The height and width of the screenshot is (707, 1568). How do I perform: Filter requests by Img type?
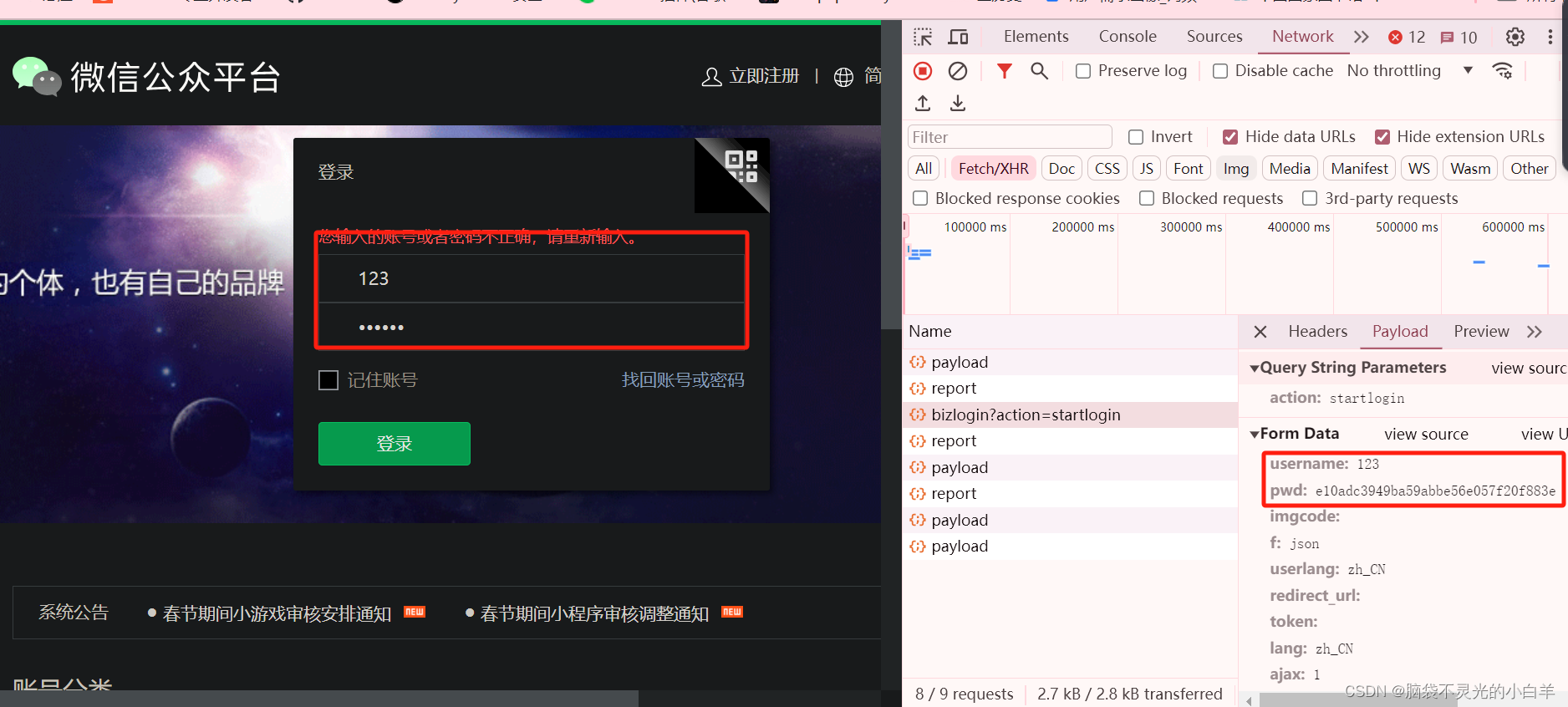(1236, 169)
